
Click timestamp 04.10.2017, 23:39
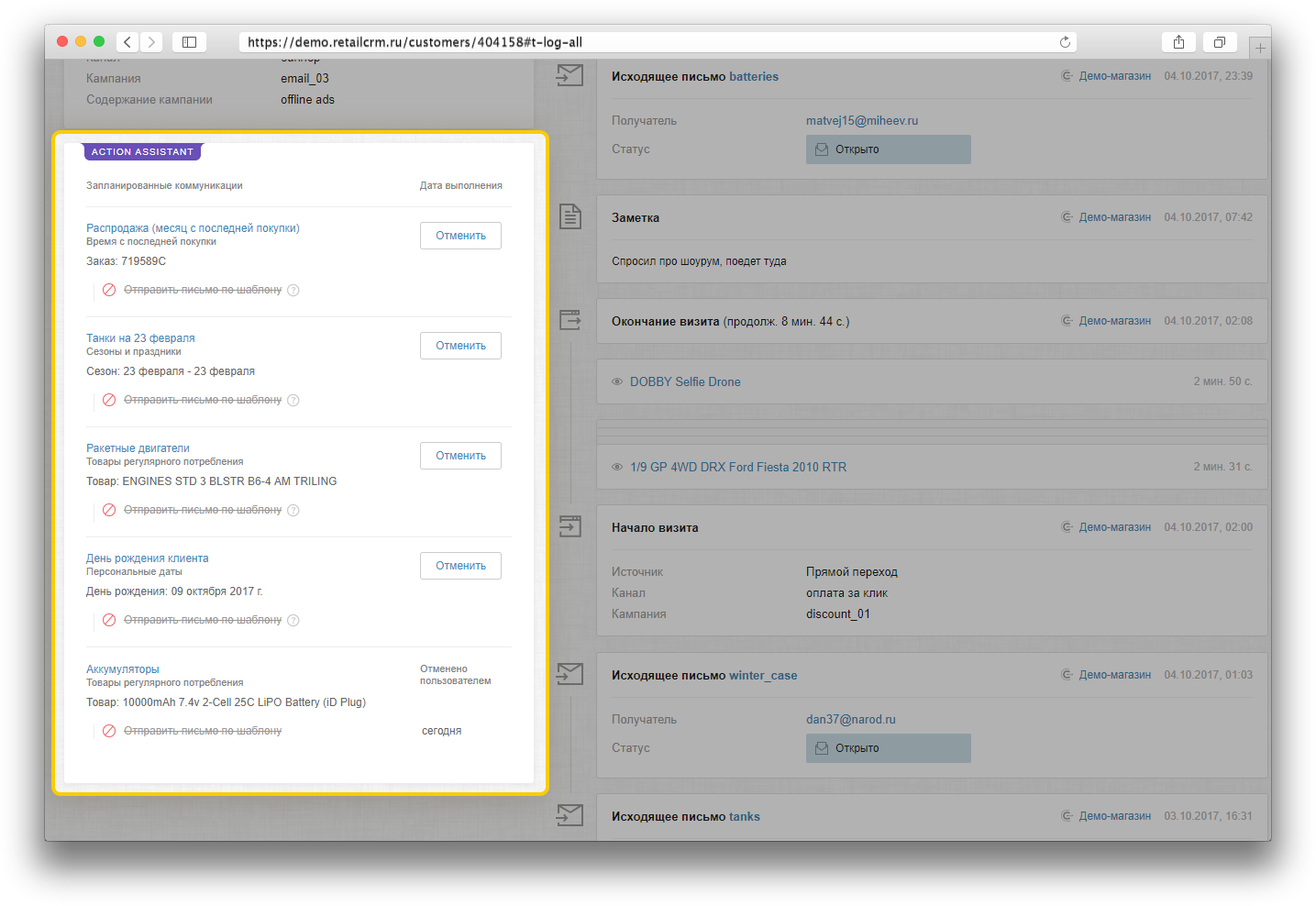[x=1208, y=76]
